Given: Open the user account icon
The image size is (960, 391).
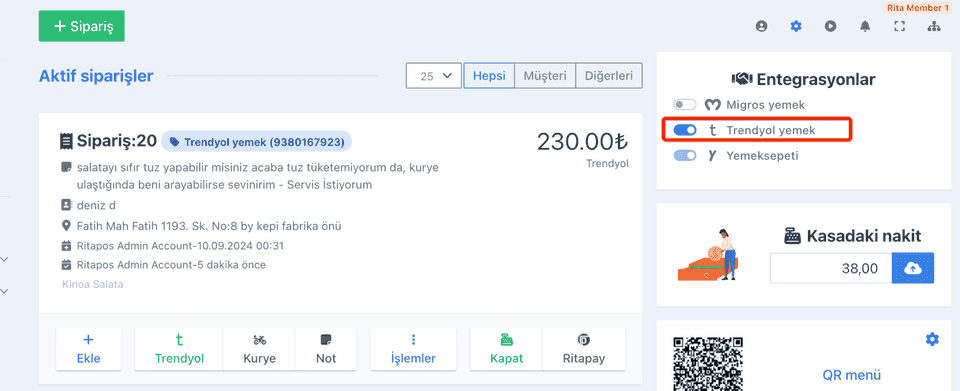Looking at the screenshot, I should pos(762,26).
